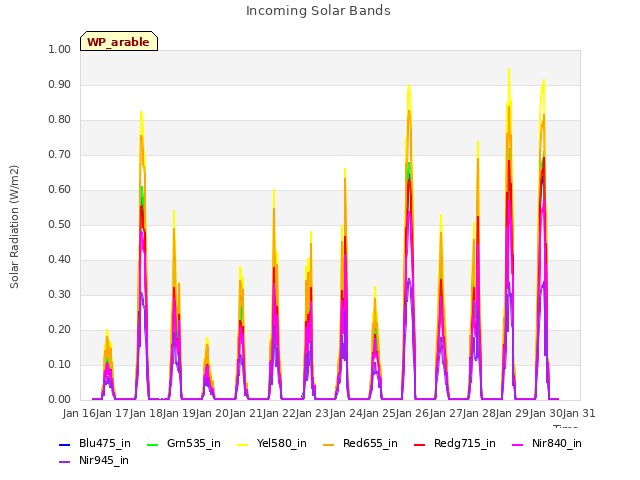Click the Red655_in legend label

tap(370, 443)
